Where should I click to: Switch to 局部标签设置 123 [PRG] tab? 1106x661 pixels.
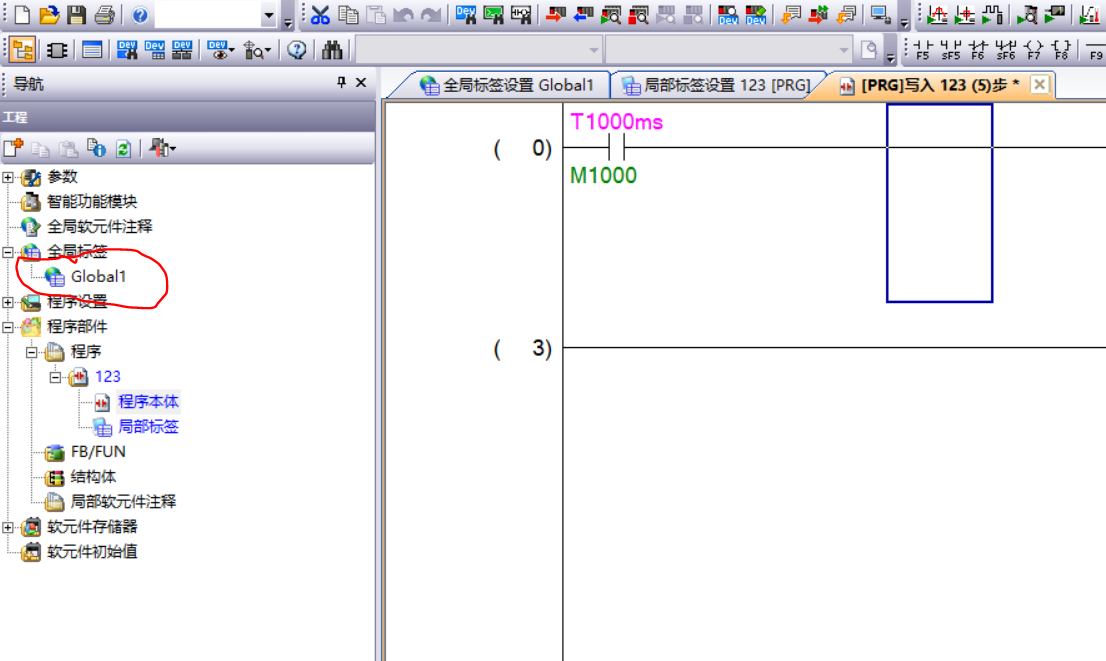(x=716, y=86)
